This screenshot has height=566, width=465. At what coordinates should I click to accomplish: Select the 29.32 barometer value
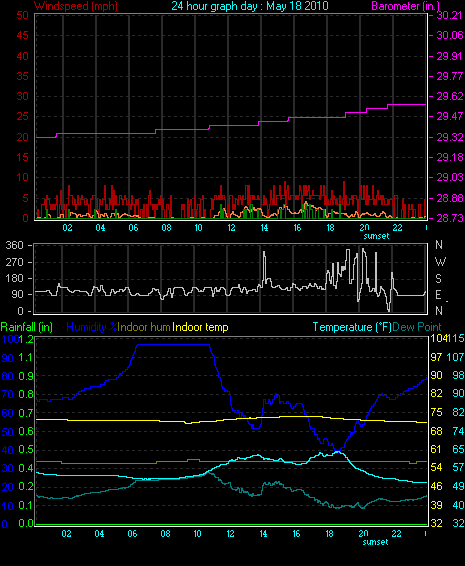click(x=449, y=137)
